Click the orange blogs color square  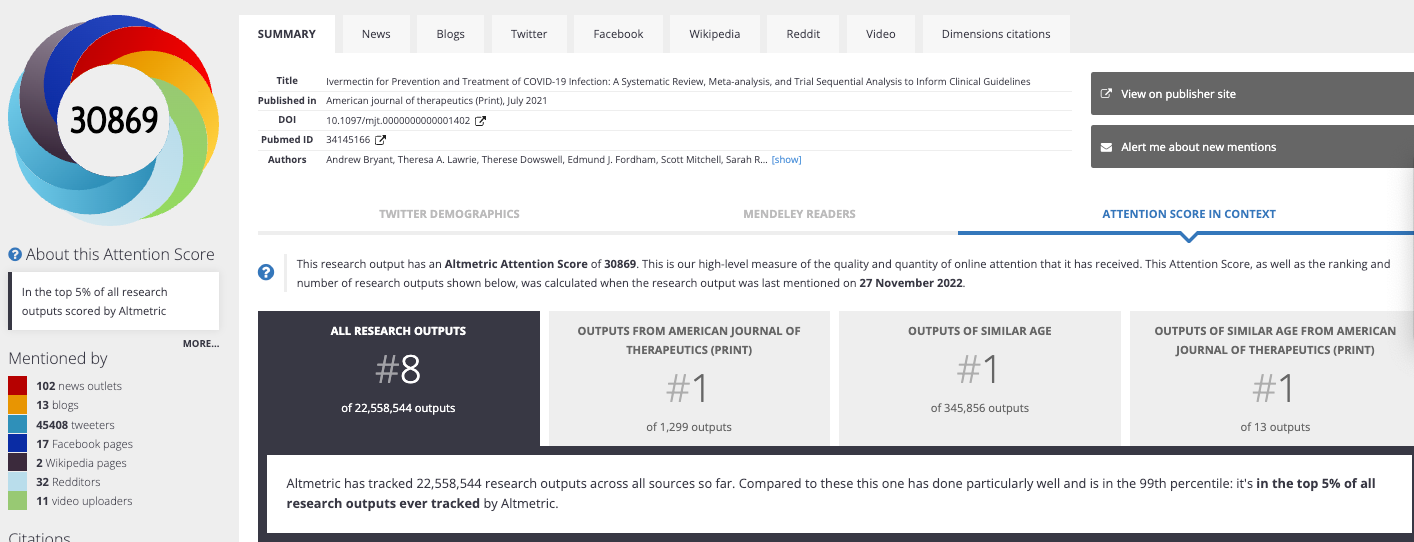coord(17,405)
